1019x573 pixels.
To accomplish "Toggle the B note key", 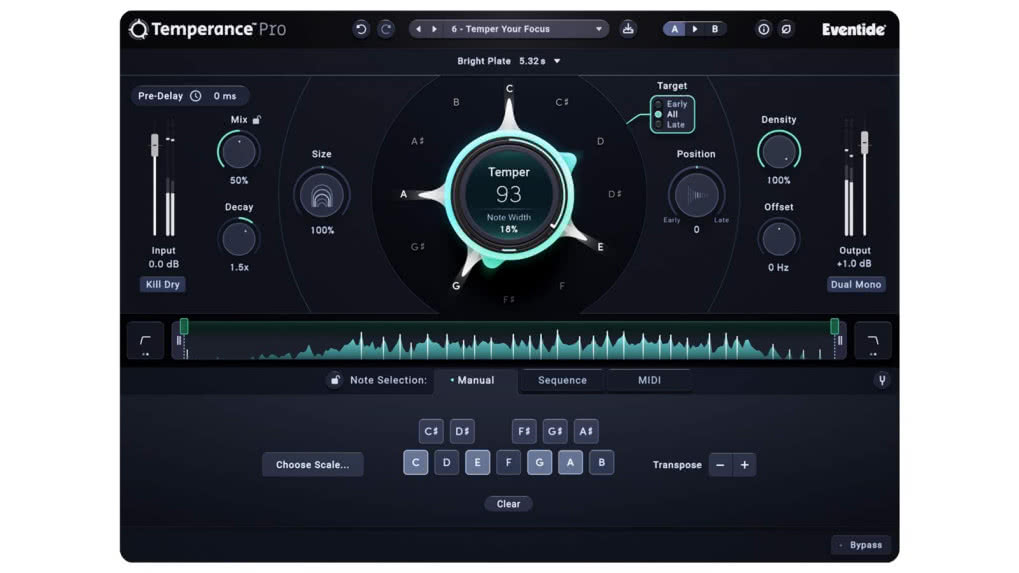I will point(602,463).
